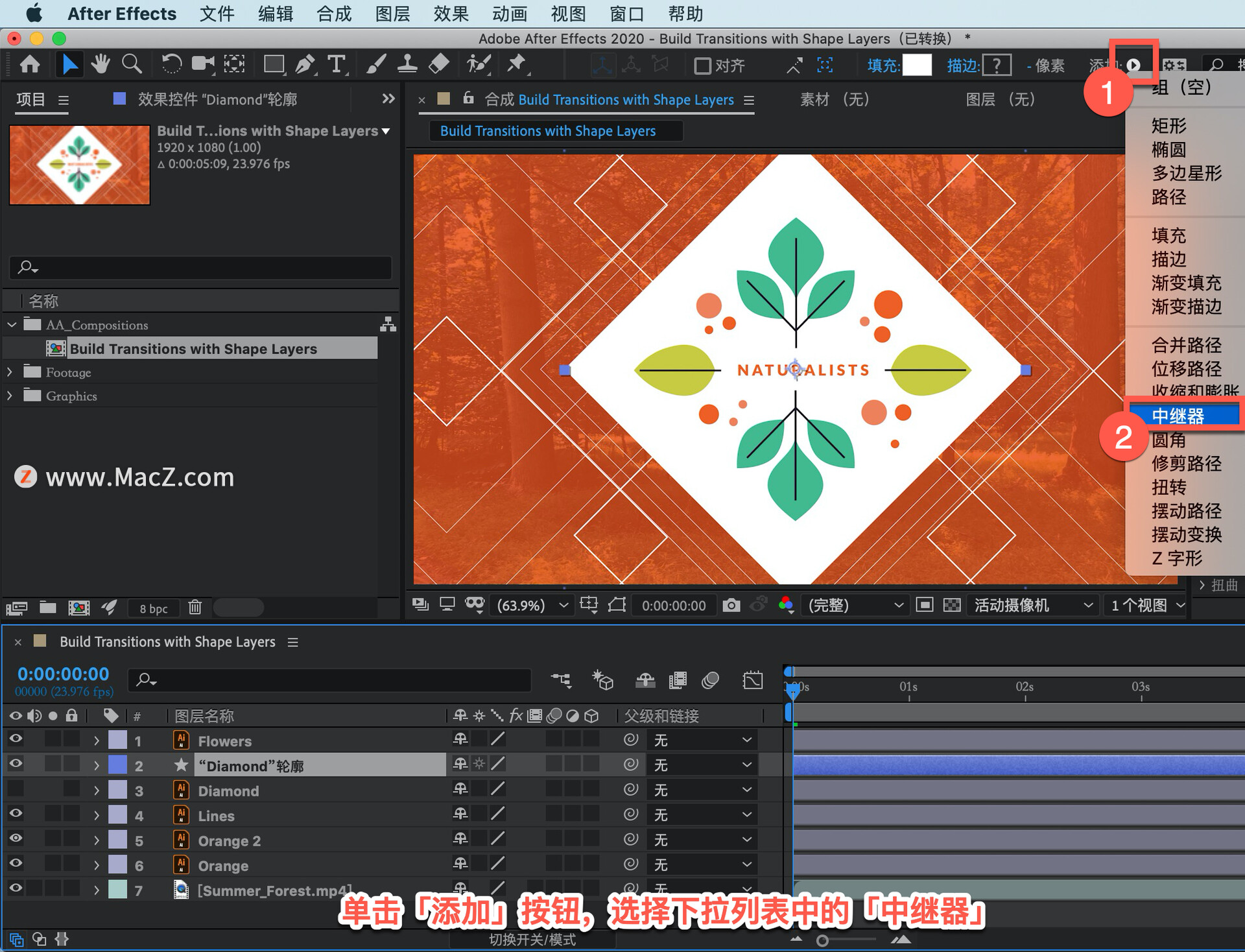Toggle the lock icon on composition tab
Screen dimensions: 1245x952
[468, 99]
